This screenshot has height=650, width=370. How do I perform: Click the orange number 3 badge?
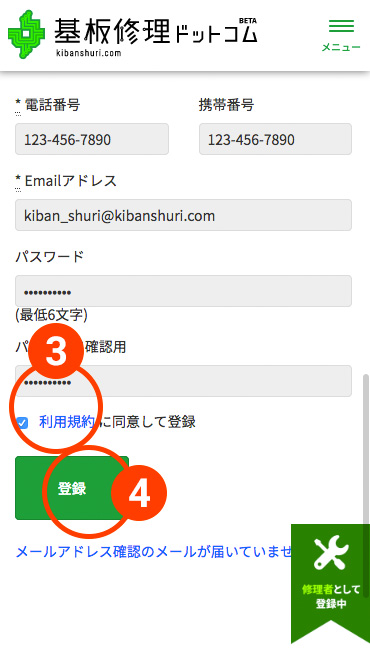click(x=56, y=354)
